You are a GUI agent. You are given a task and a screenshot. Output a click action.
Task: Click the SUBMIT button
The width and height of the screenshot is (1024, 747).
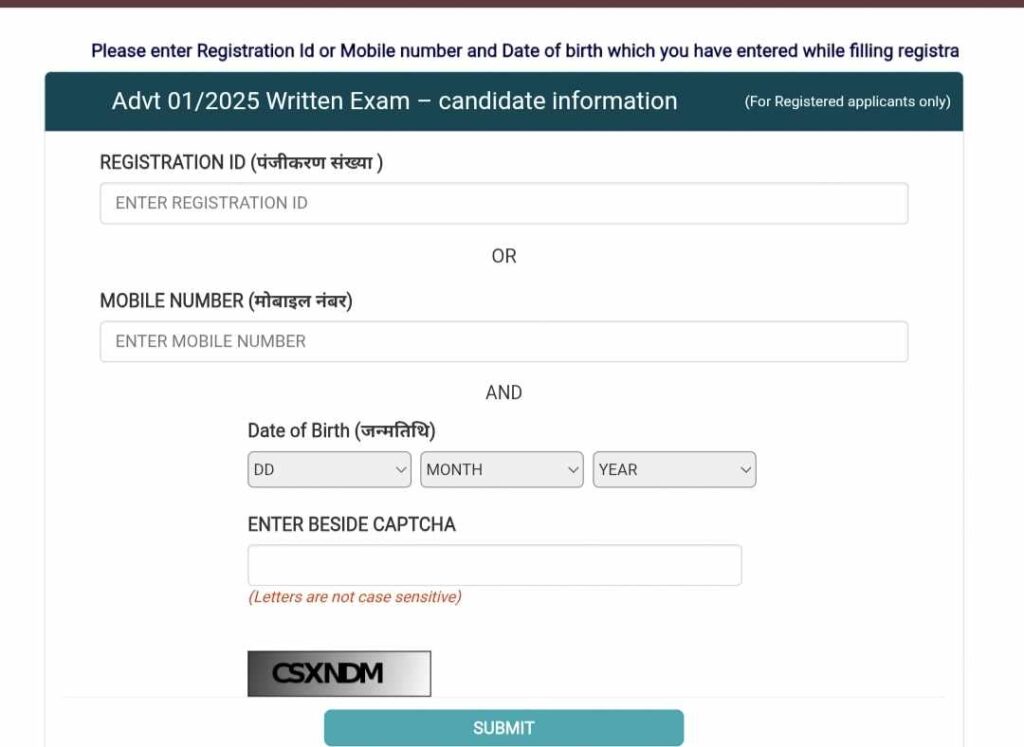(504, 727)
